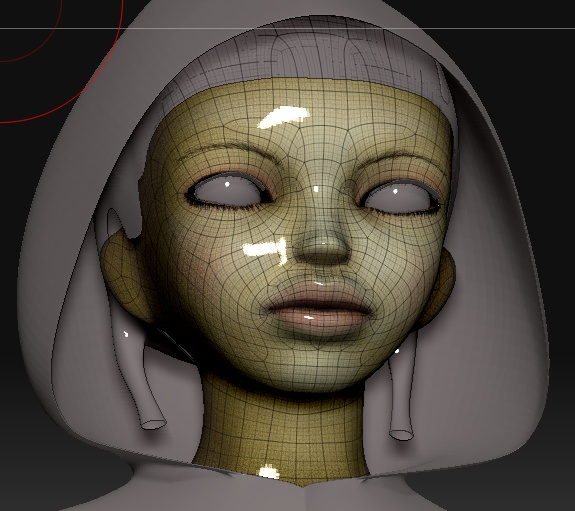Click the bright forehead specular highlight
Image resolution: width=575 pixels, height=511 pixels.
tap(283, 117)
